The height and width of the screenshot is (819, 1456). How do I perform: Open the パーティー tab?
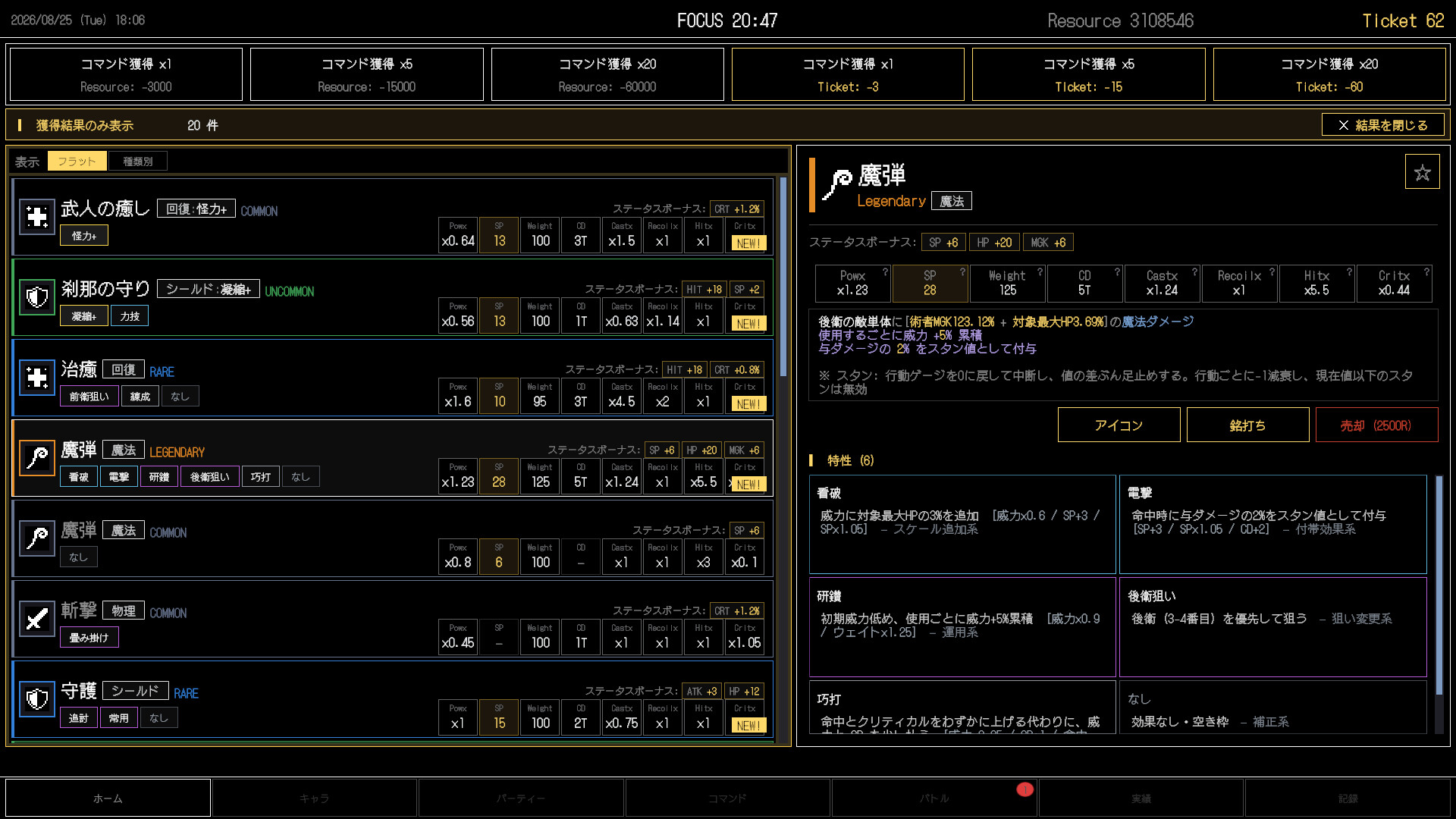521,798
